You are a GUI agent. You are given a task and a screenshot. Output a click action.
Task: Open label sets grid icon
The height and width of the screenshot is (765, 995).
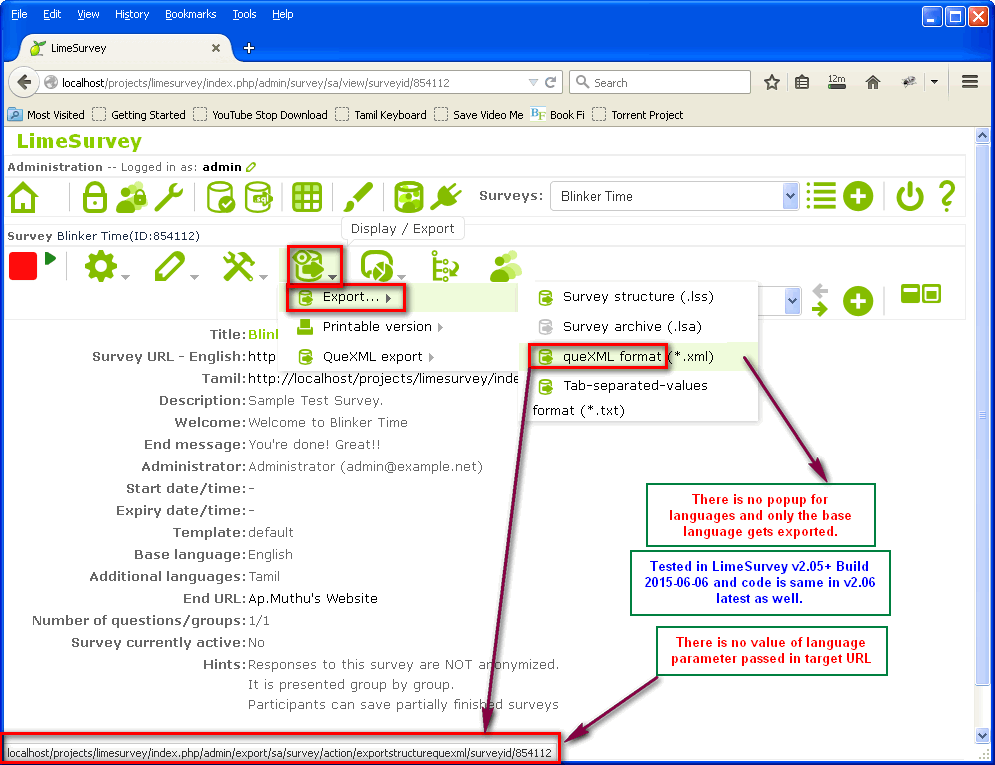[x=306, y=197]
